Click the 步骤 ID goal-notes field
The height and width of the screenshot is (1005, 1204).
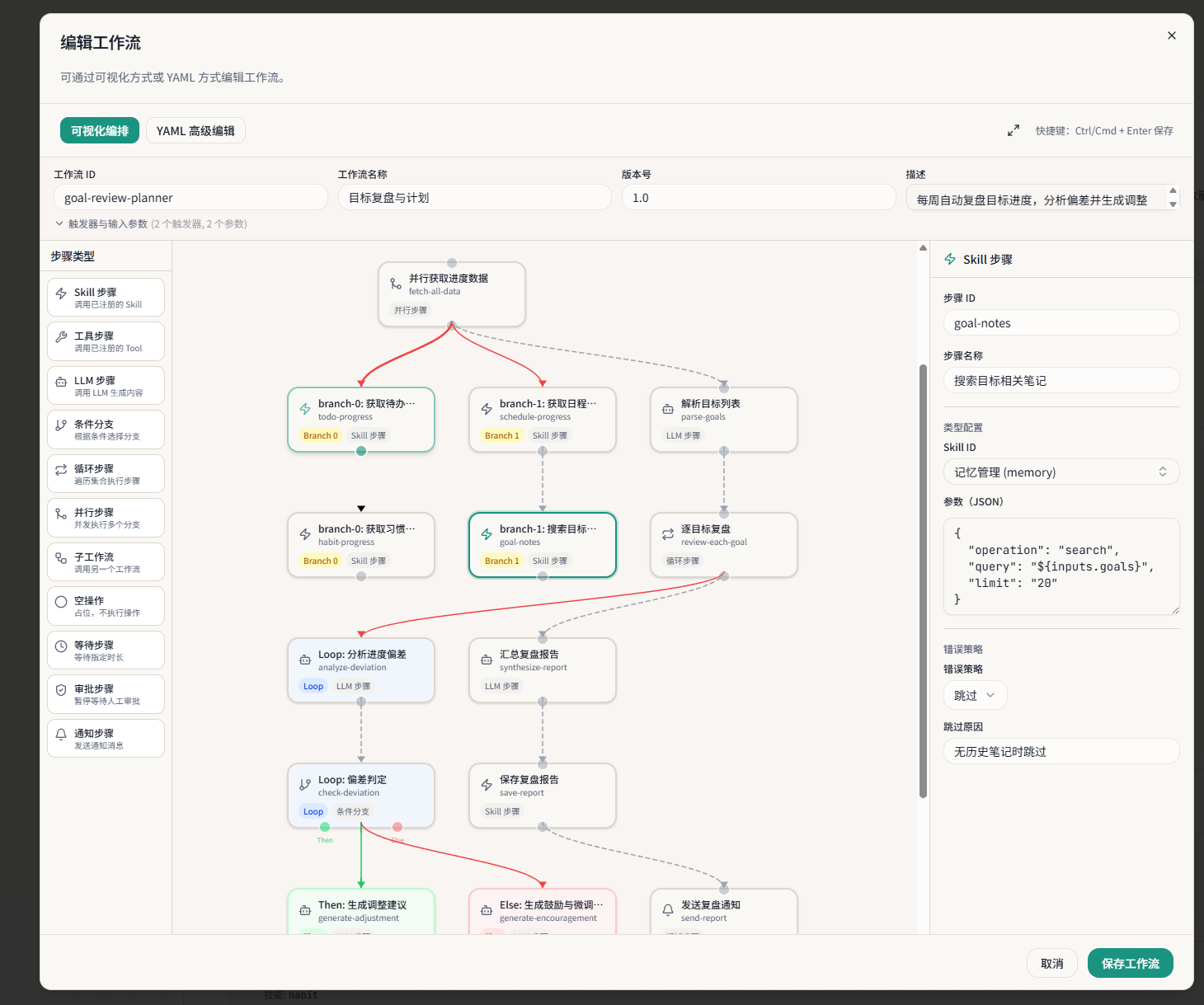point(1061,322)
